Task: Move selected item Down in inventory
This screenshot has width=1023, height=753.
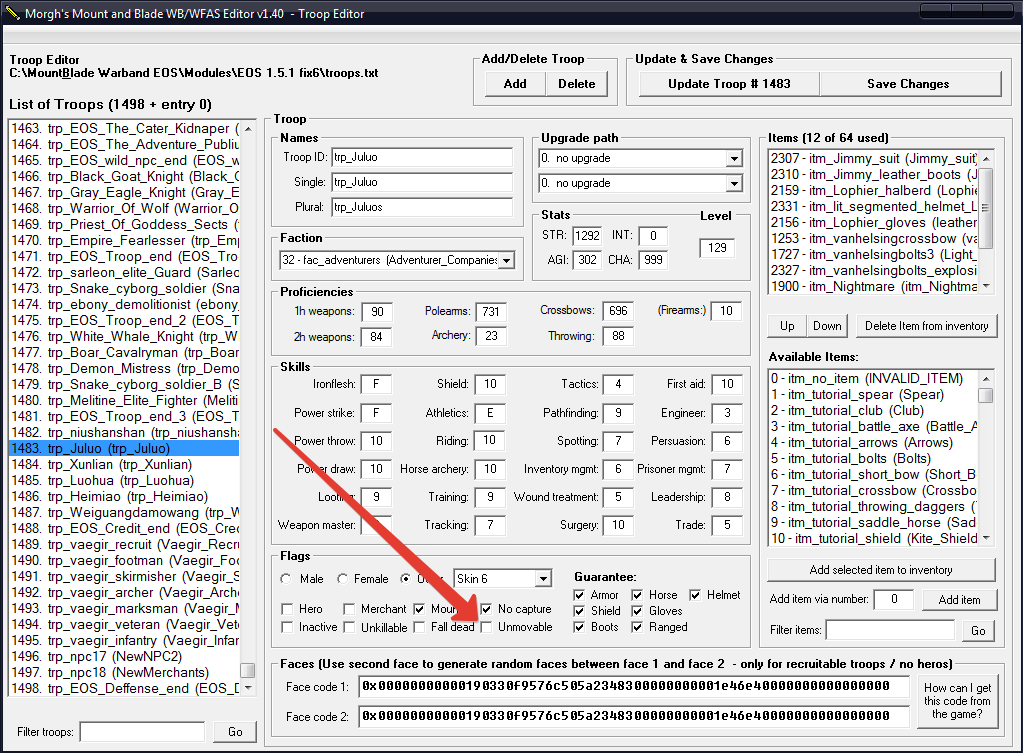Action: (x=827, y=326)
